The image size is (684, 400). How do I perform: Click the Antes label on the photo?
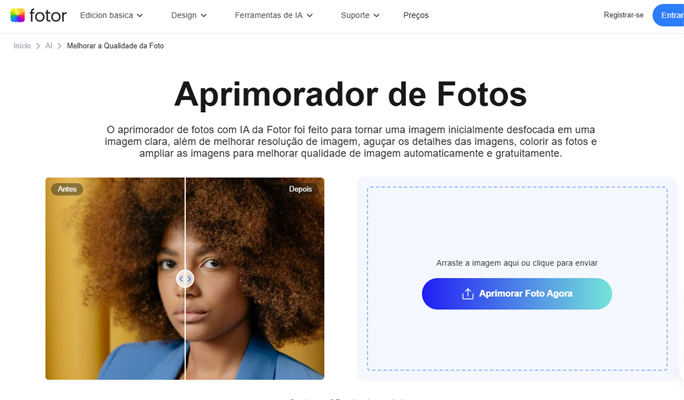[x=67, y=189]
